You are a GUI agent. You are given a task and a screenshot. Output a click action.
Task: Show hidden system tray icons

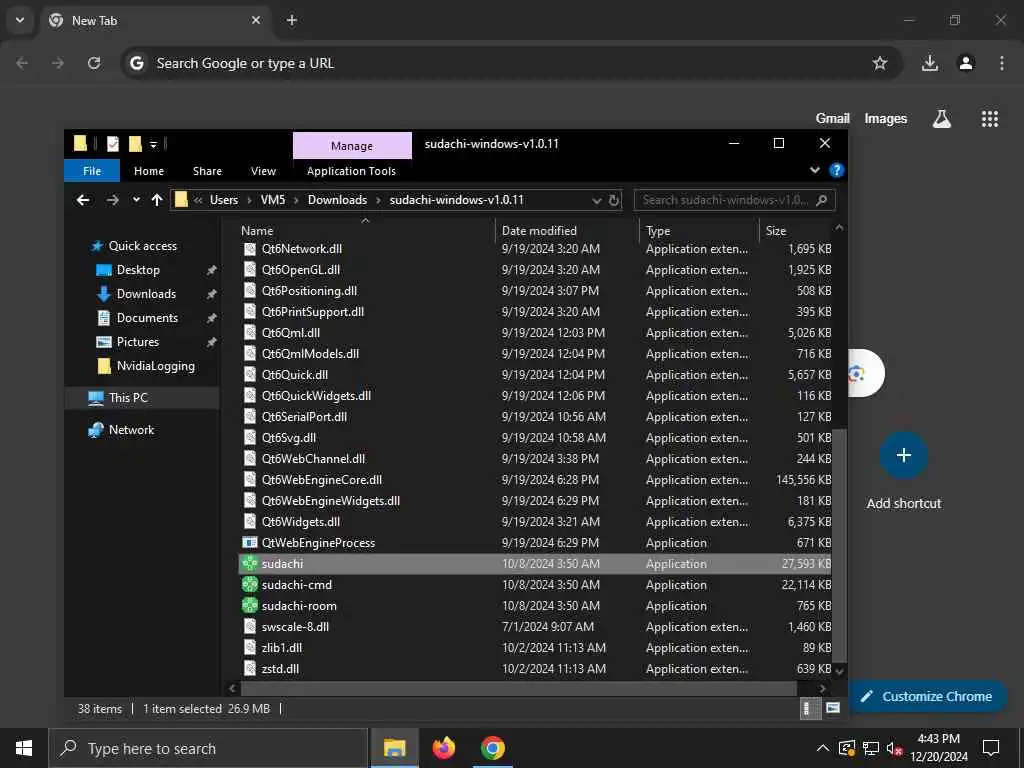click(x=823, y=748)
